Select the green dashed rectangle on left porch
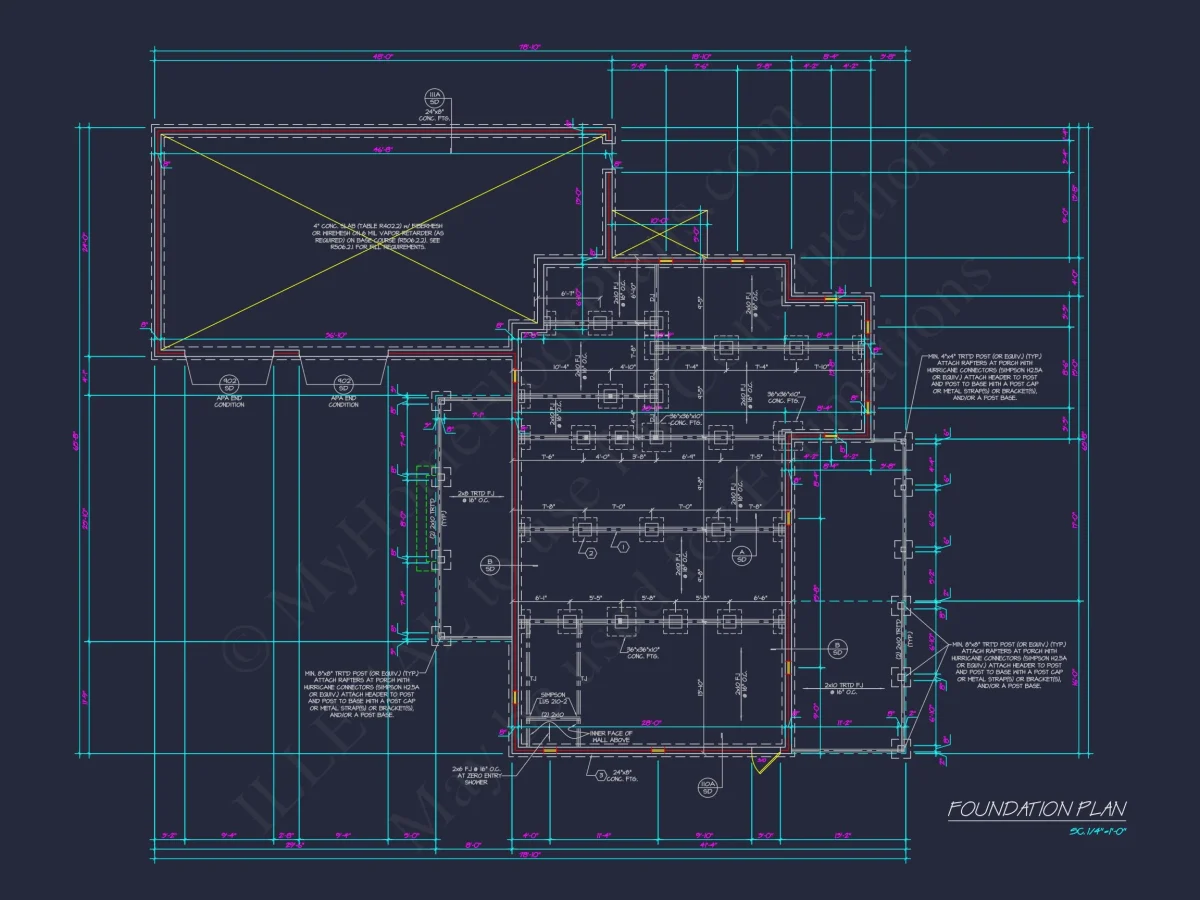 pyautogui.click(x=424, y=518)
